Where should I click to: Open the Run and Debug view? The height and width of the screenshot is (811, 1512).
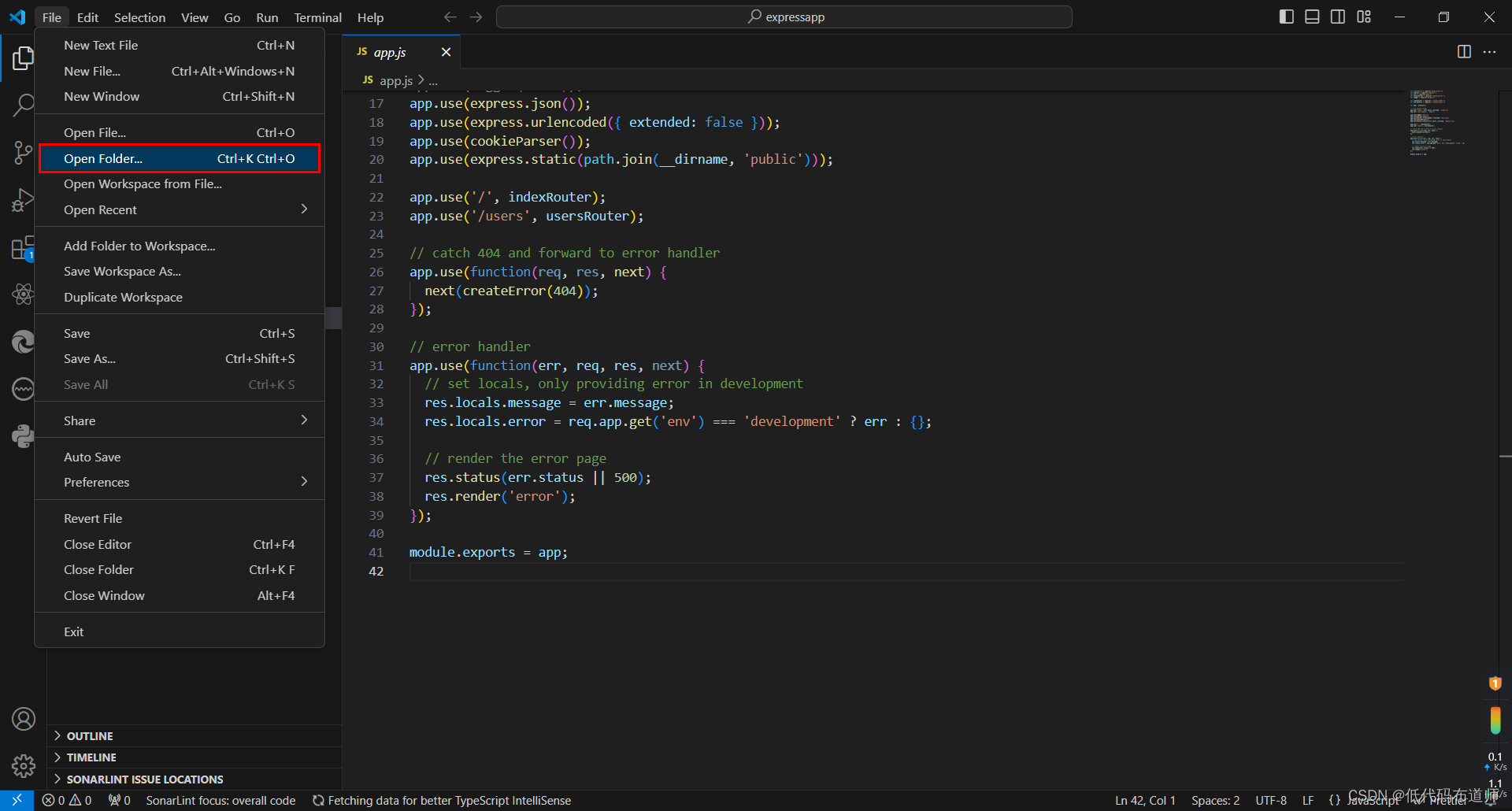point(23,200)
